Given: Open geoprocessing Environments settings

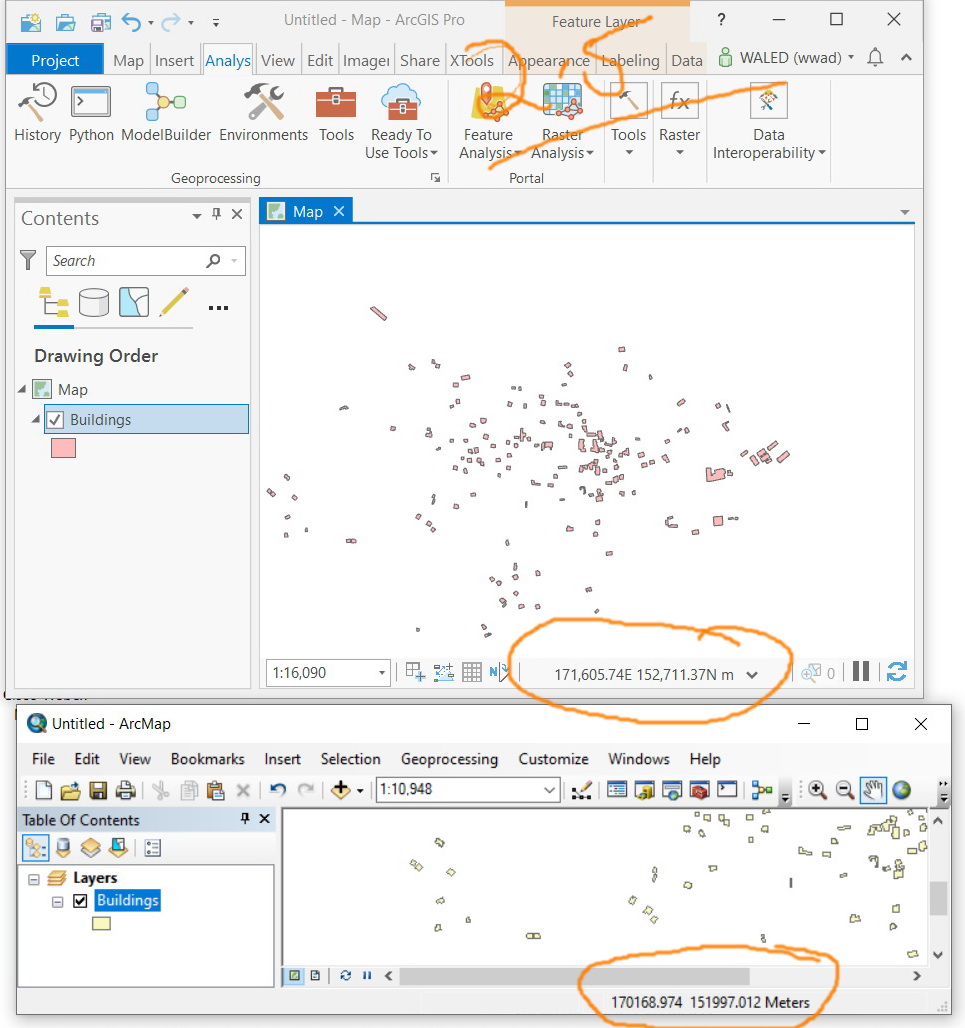Looking at the screenshot, I should [x=264, y=112].
